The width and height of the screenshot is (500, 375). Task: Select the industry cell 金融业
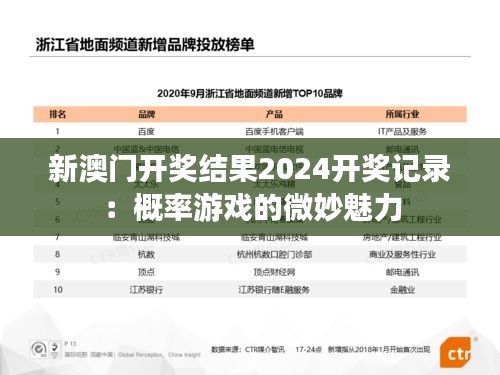coord(402,290)
